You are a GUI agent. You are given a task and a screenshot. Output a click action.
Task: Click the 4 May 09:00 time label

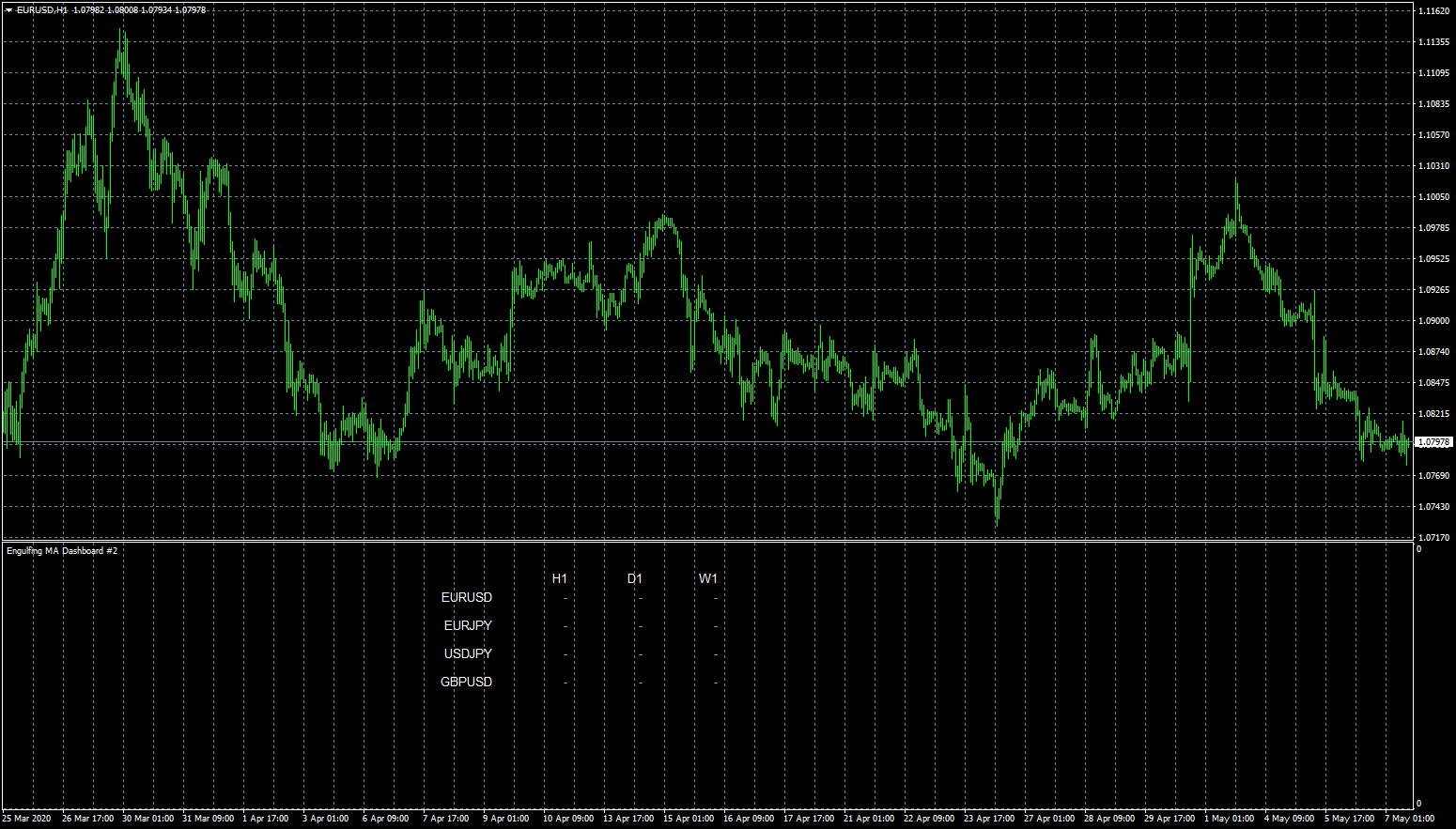pyautogui.click(x=1289, y=819)
